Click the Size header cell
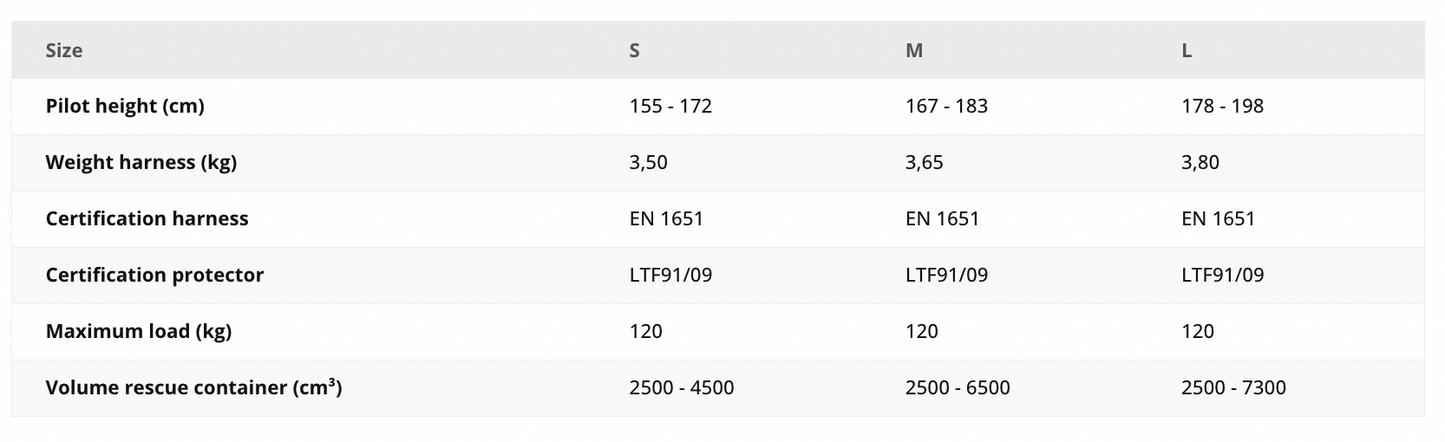 click(x=64, y=50)
